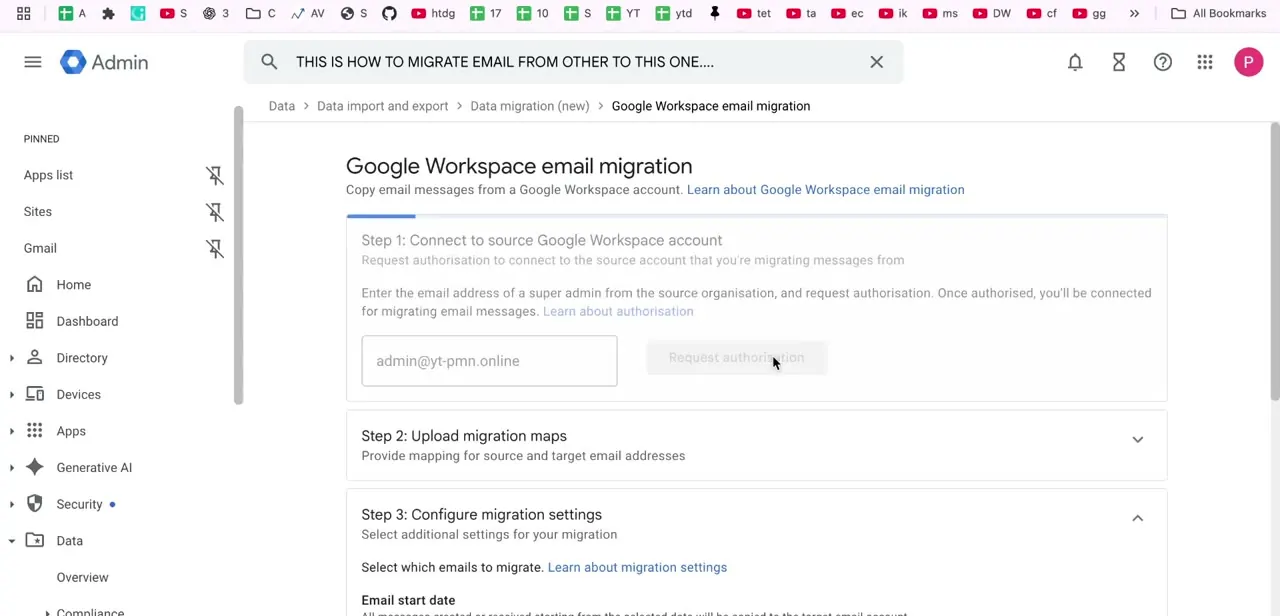Click the Devices icon in sidebar
This screenshot has width=1280, height=616.
[35, 394]
